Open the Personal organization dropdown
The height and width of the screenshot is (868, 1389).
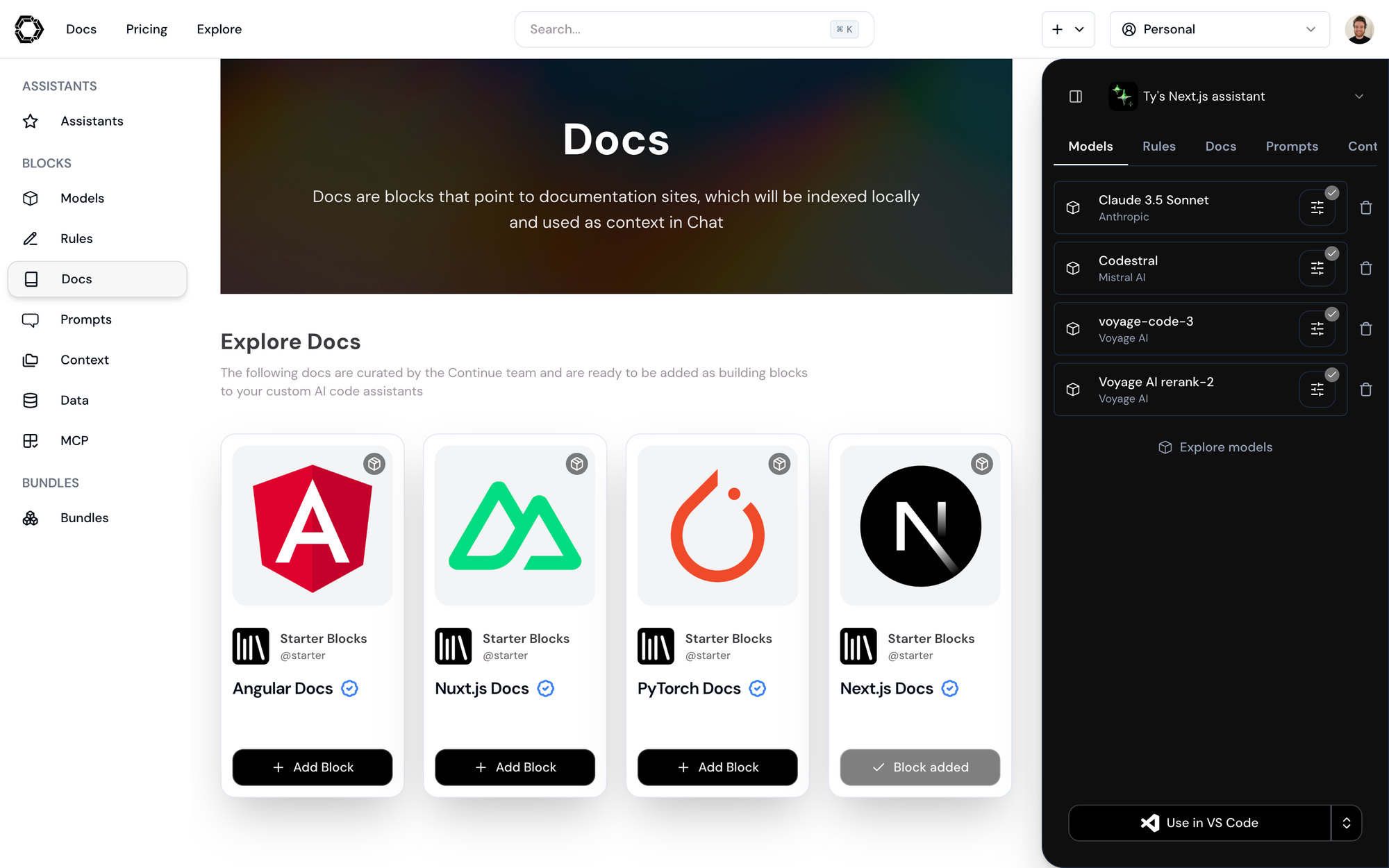click(1219, 29)
